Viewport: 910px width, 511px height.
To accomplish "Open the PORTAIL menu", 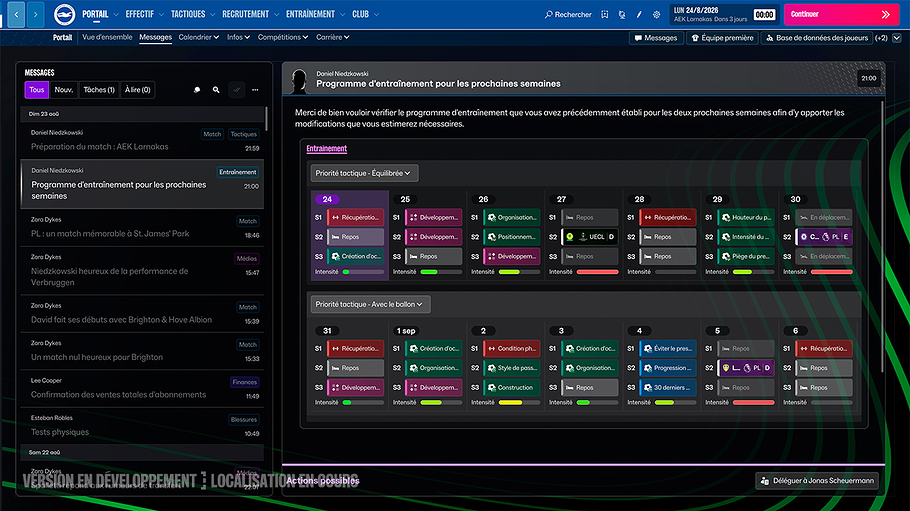I will click(x=95, y=14).
